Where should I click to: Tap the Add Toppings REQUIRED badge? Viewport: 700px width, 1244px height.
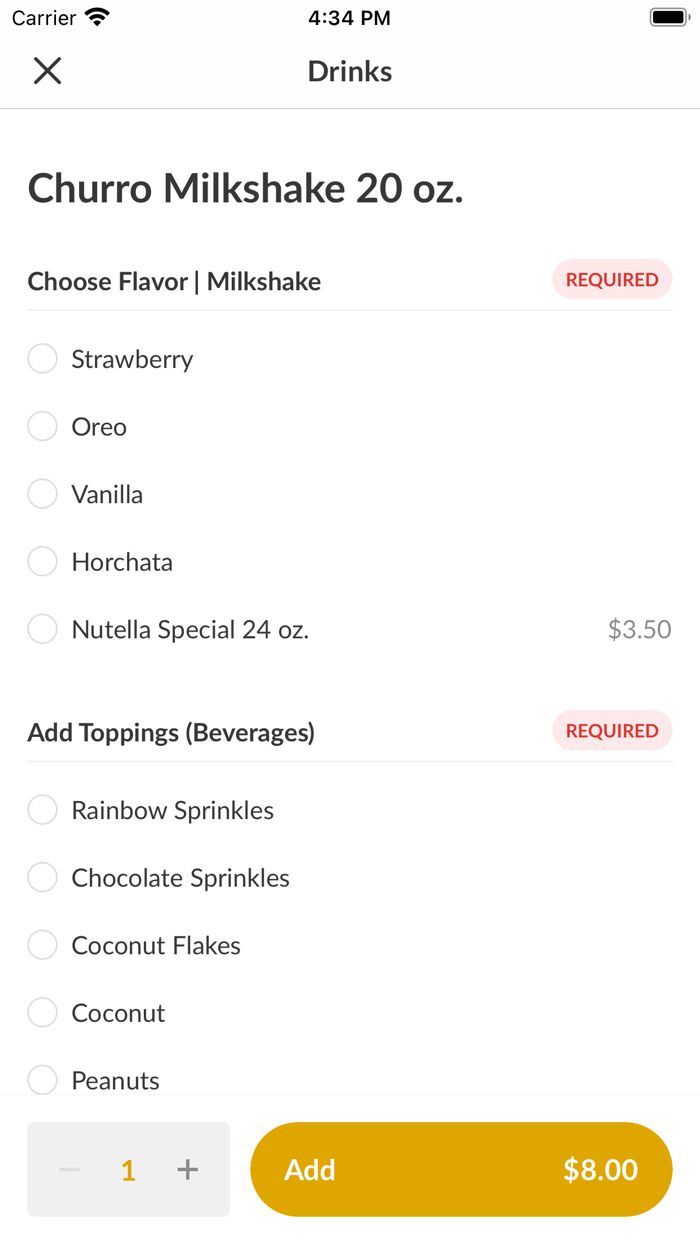pos(612,731)
